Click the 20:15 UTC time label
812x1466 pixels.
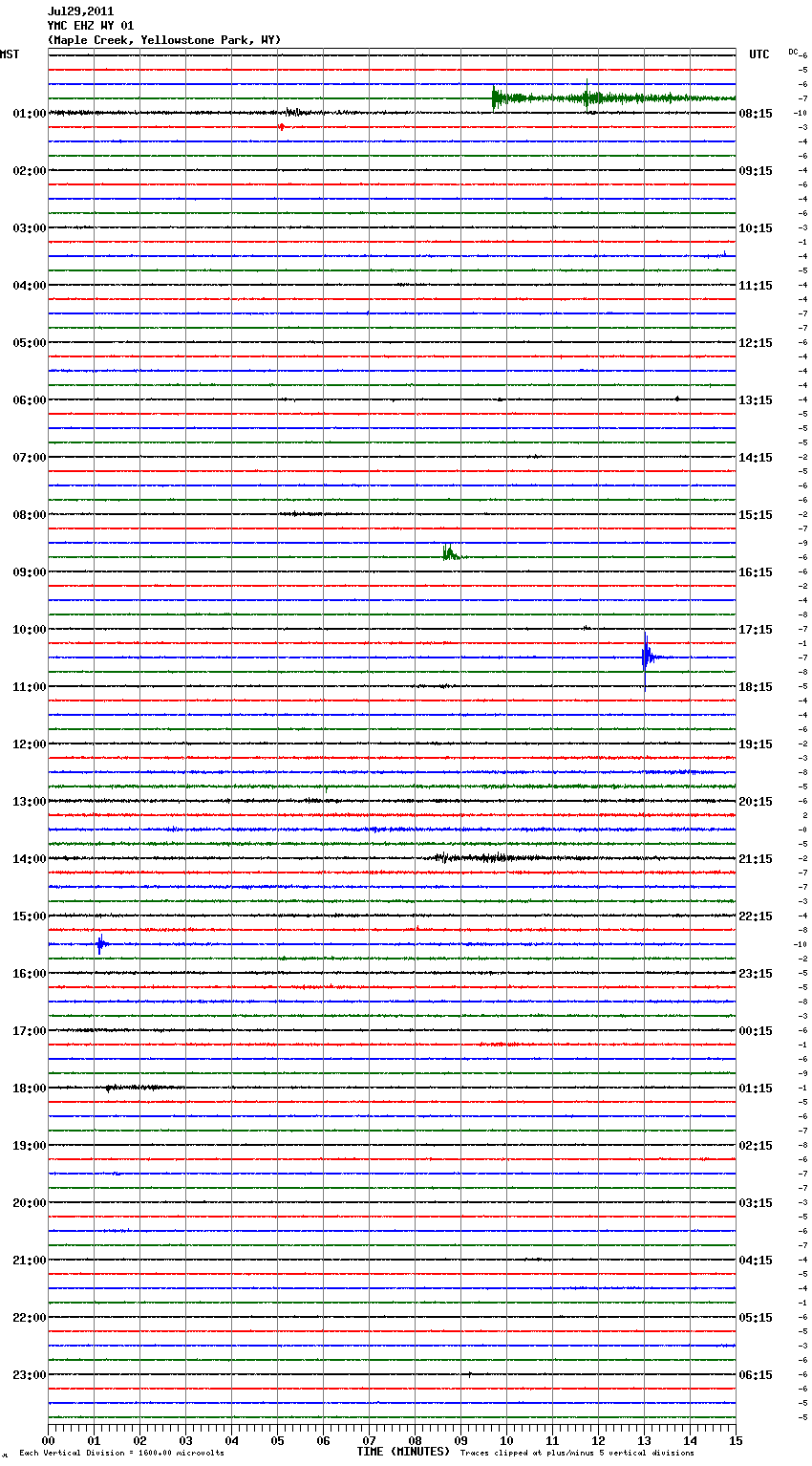point(756,802)
